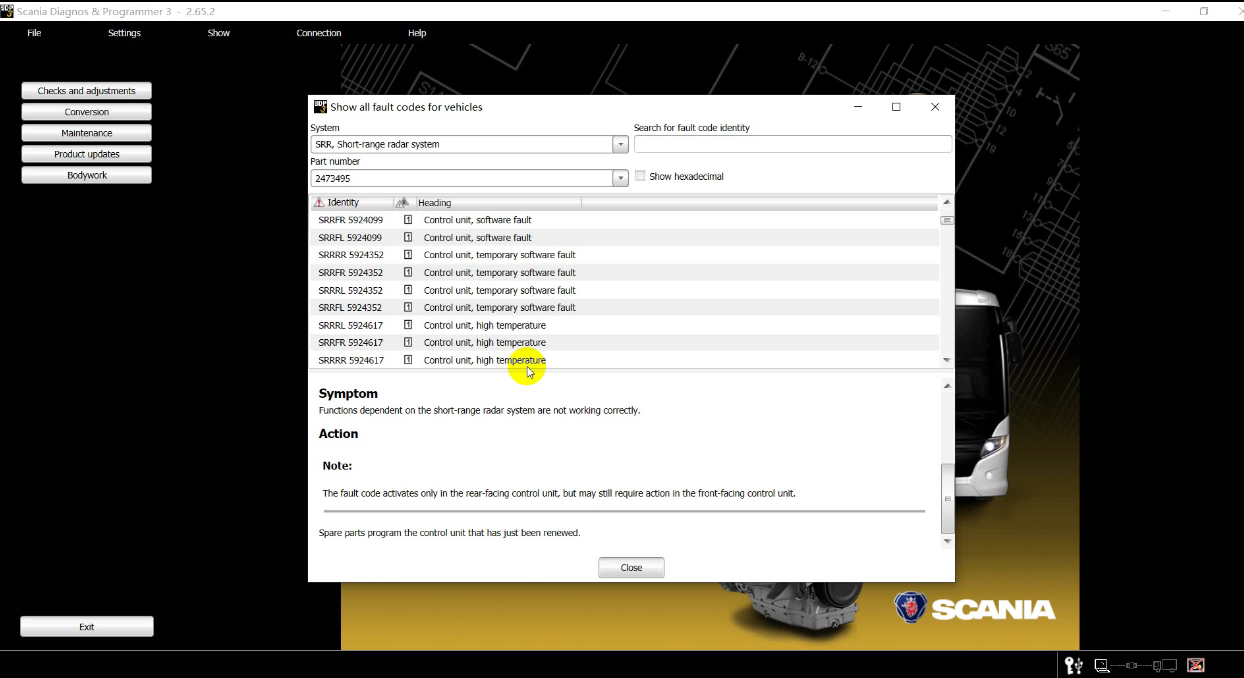Sort by the fault priority icon column
Screen dimensions: 1244x678
click(403, 202)
